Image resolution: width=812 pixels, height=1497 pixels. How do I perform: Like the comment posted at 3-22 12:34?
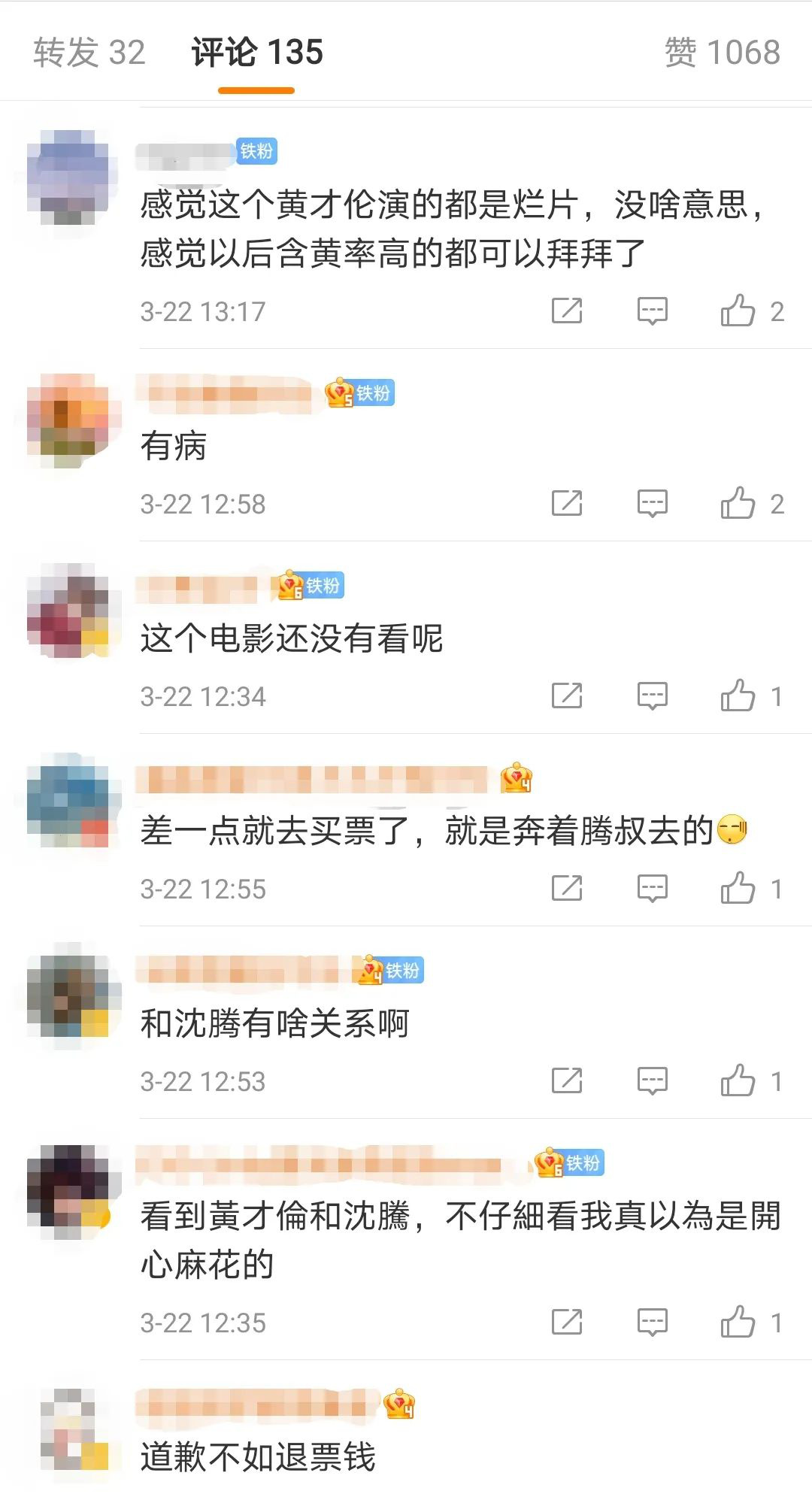pyautogui.click(x=752, y=695)
